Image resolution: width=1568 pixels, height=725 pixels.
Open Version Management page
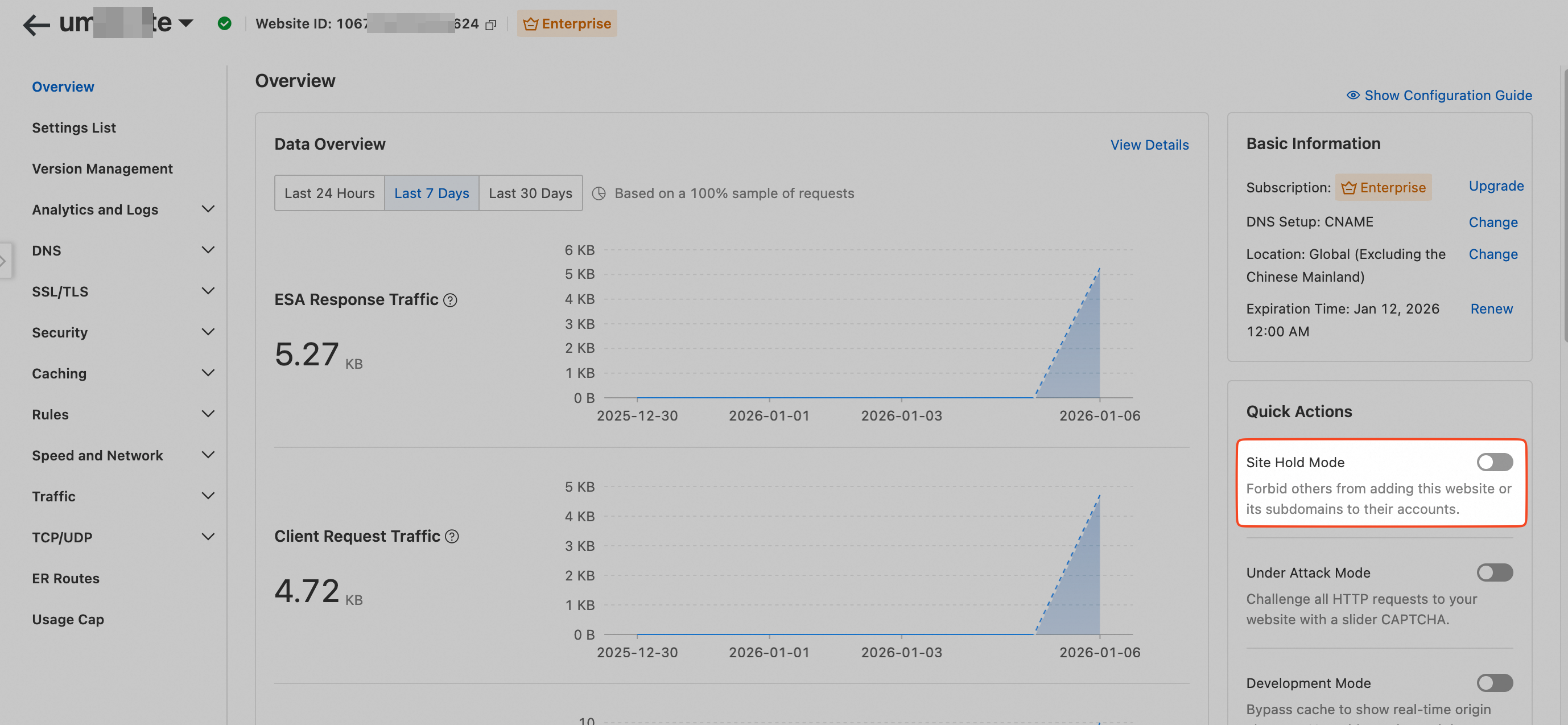coord(102,168)
